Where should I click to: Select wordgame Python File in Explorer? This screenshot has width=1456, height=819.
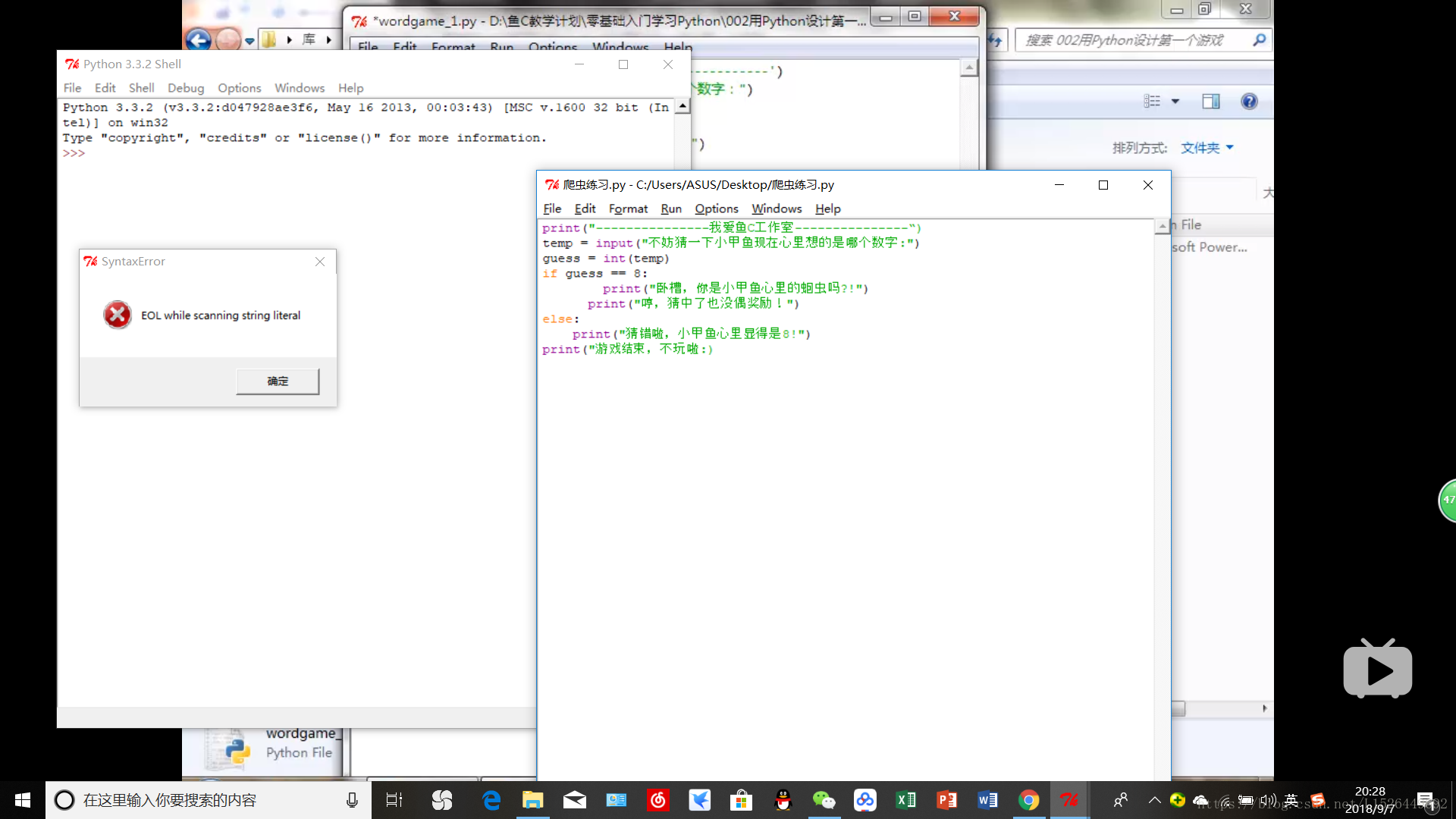pos(273,745)
